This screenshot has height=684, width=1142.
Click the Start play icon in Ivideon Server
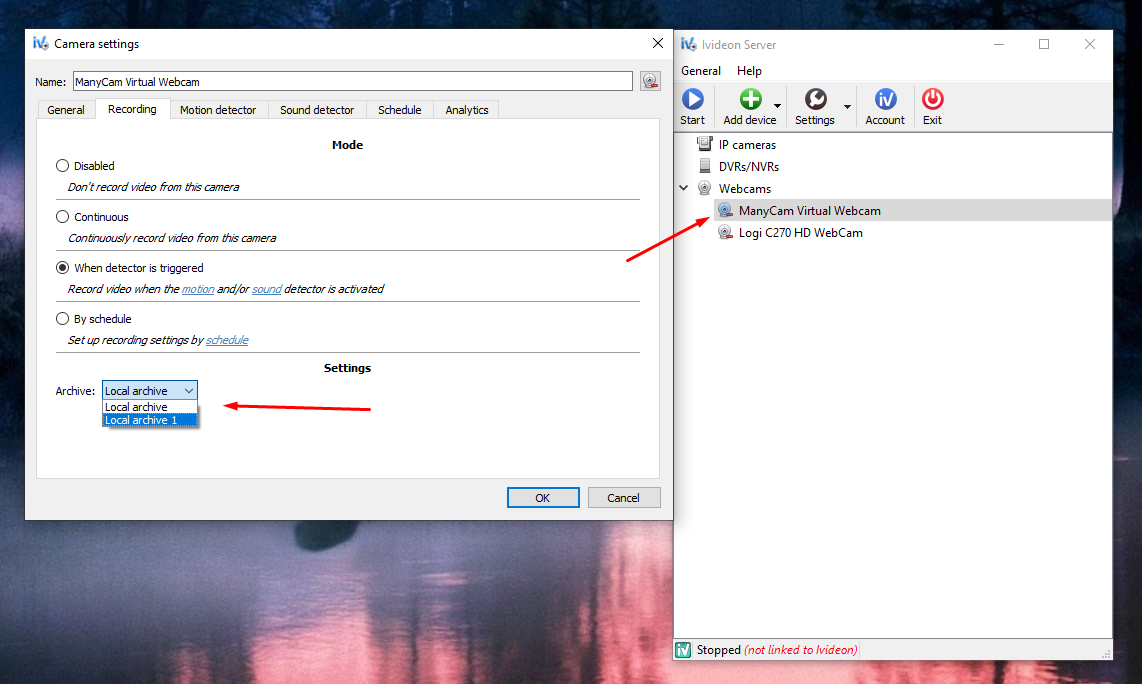tap(692, 99)
